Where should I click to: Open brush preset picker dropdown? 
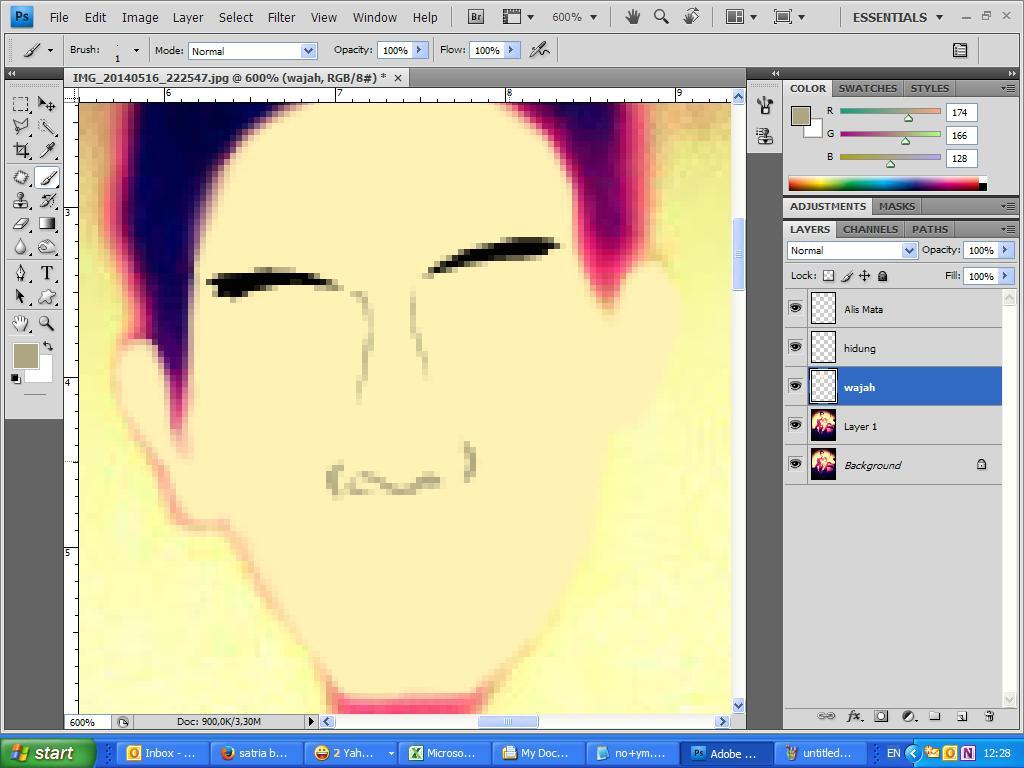[136, 50]
